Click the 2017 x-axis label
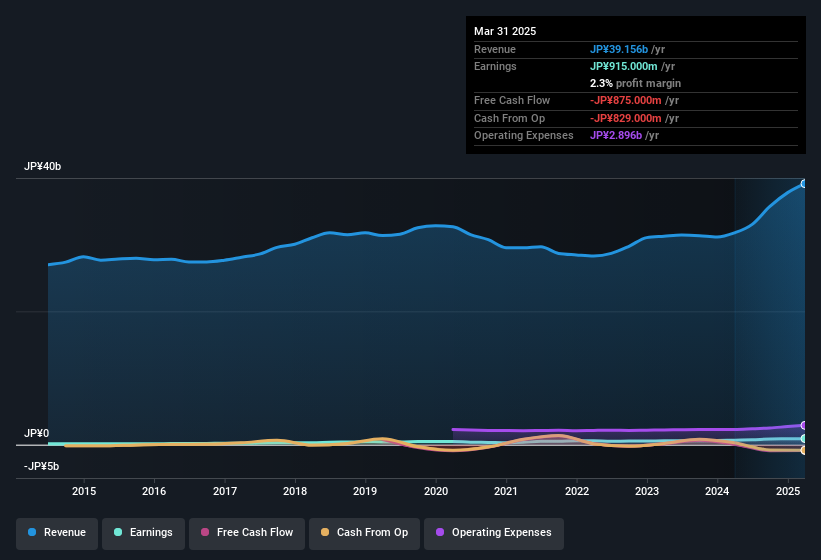The image size is (821, 560). click(x=225, y=491)
